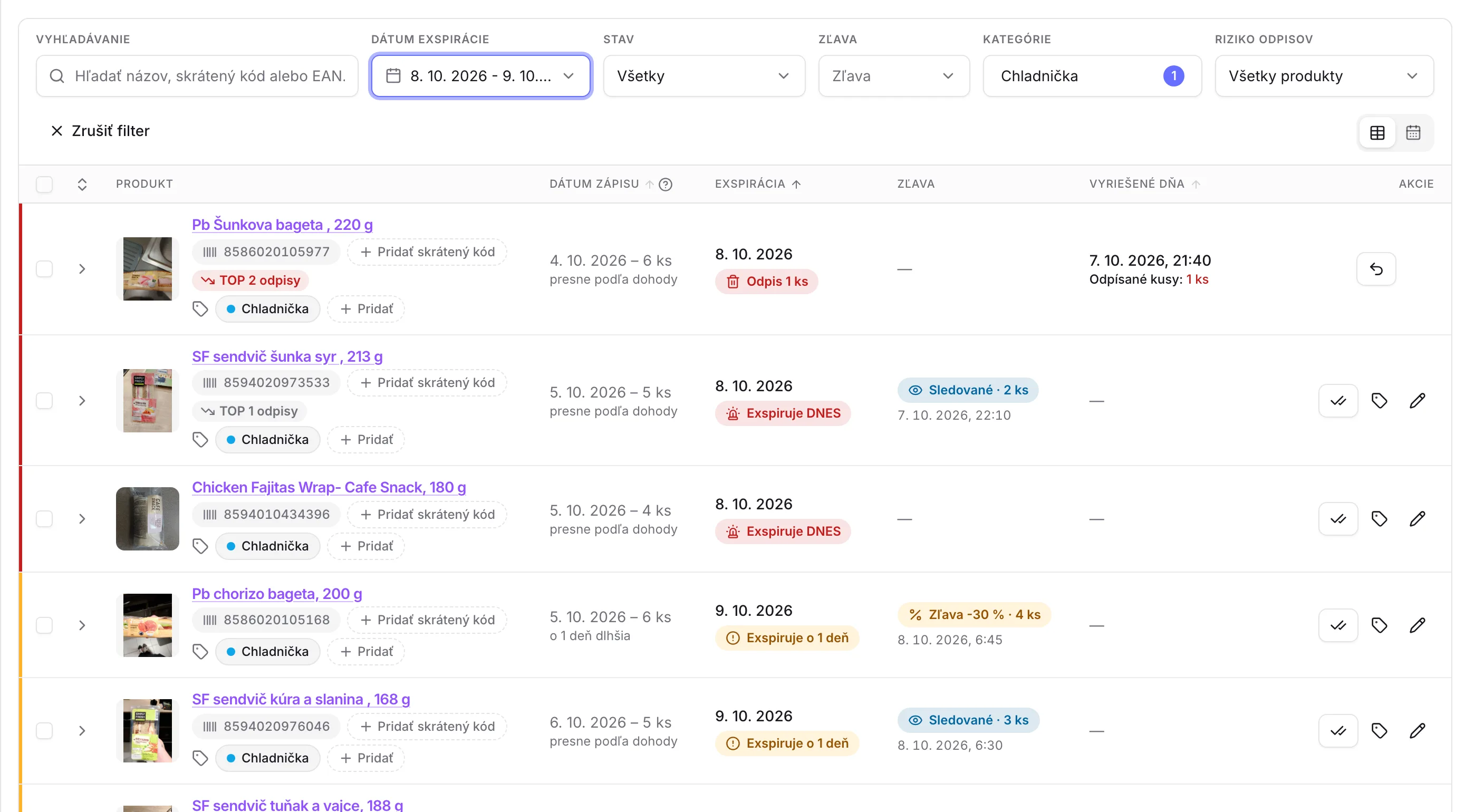Click the blue Chladnička tag on Šunkova bageta
Screen dimensions: 1465x812
(267, 309)
